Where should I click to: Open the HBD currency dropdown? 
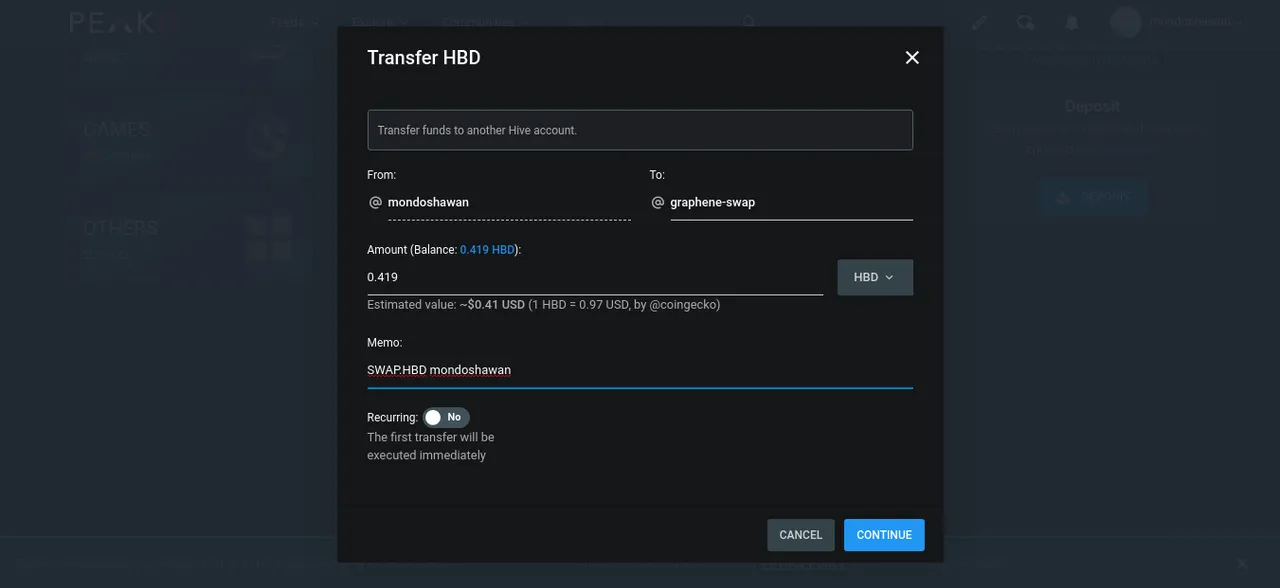point(875,277)
